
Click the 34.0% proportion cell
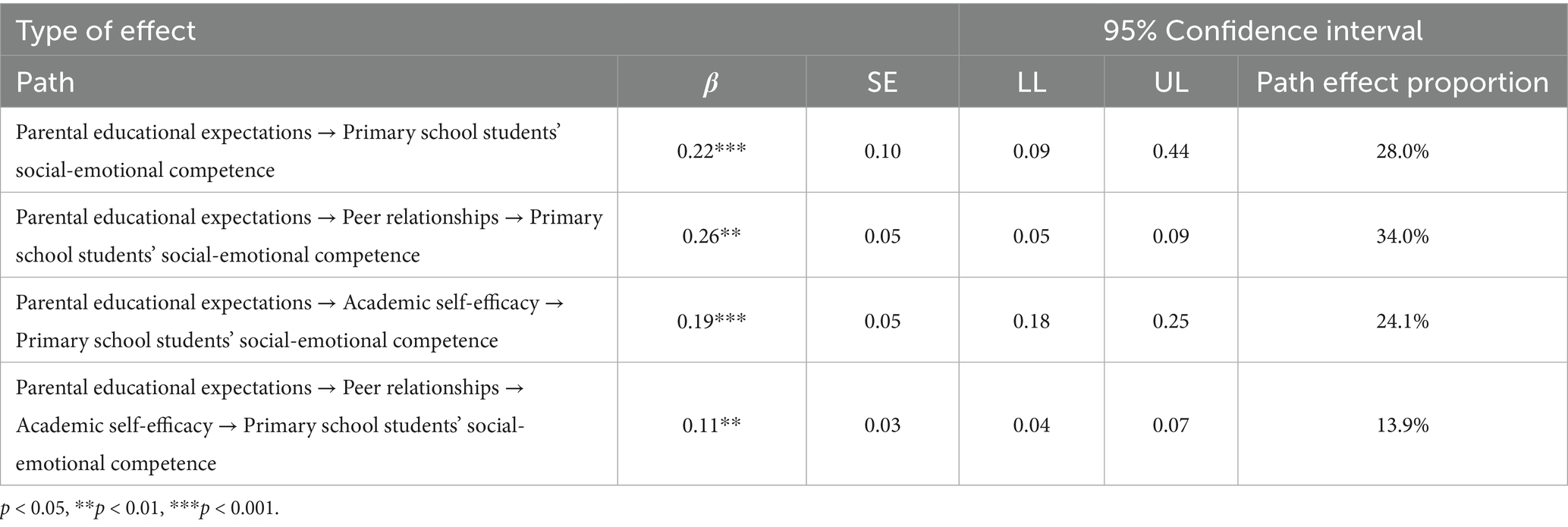[1402, 236]
